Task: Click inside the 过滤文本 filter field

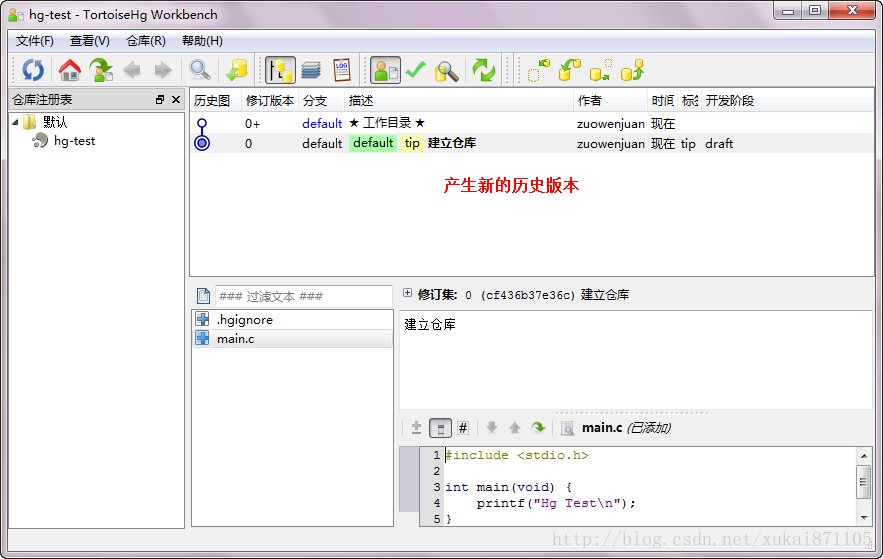Action: pyautogui.click(x=304, y=296)
